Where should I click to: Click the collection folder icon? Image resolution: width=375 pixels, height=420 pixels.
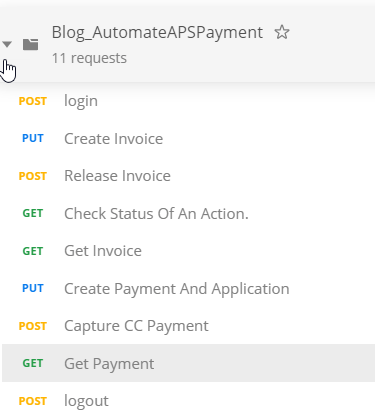click(31, 44)
